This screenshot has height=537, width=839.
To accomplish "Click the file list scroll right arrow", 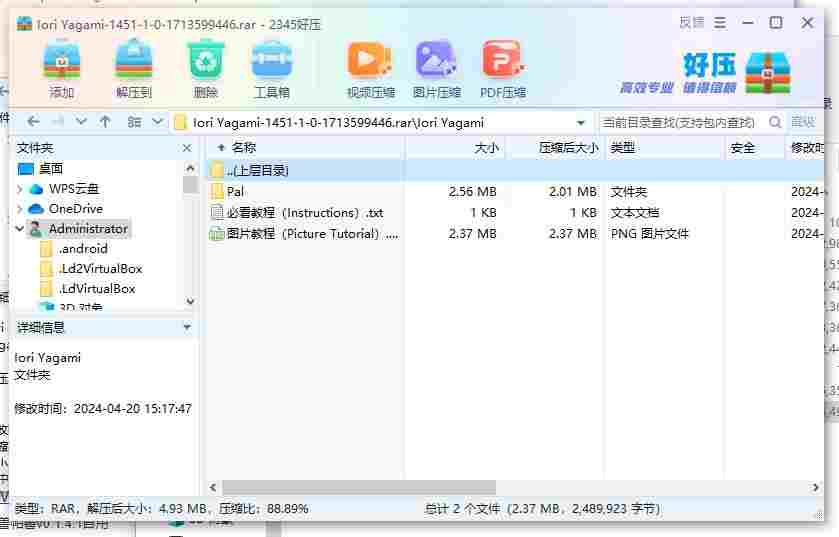I will click(815, 487).
